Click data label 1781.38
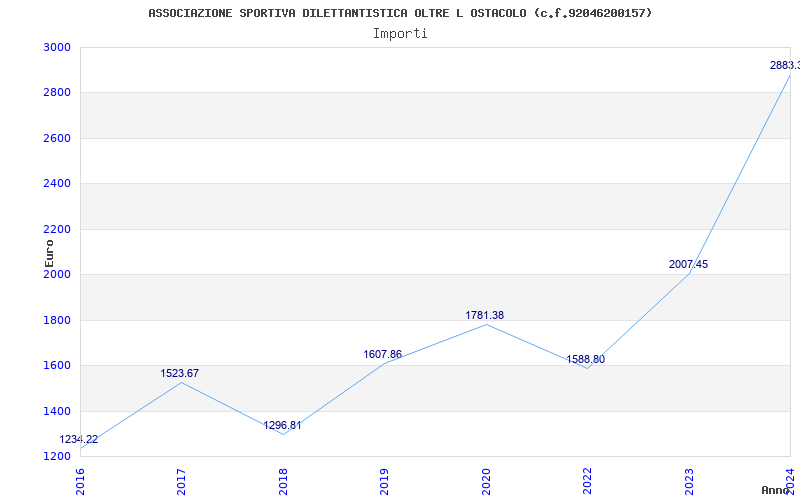Screen dimensions: 800x500 point(485,315)
